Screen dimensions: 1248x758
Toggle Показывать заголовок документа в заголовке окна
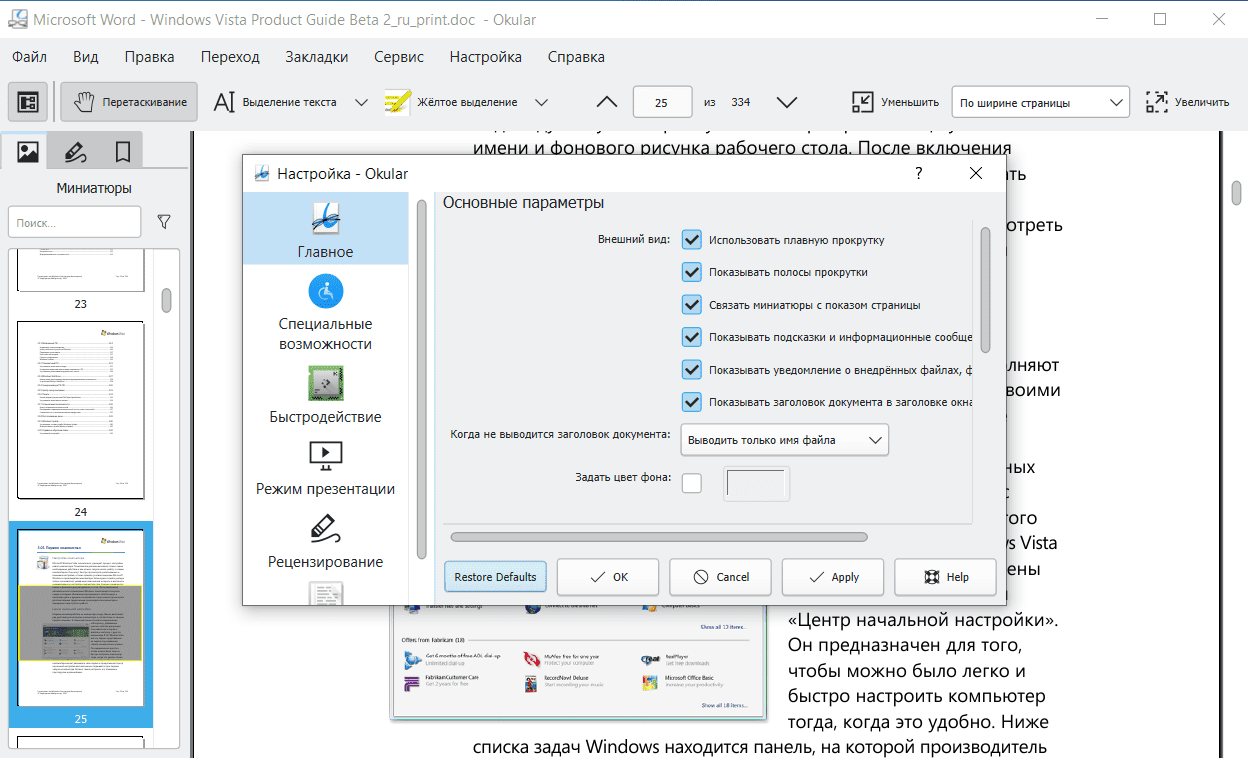point(691,402)
